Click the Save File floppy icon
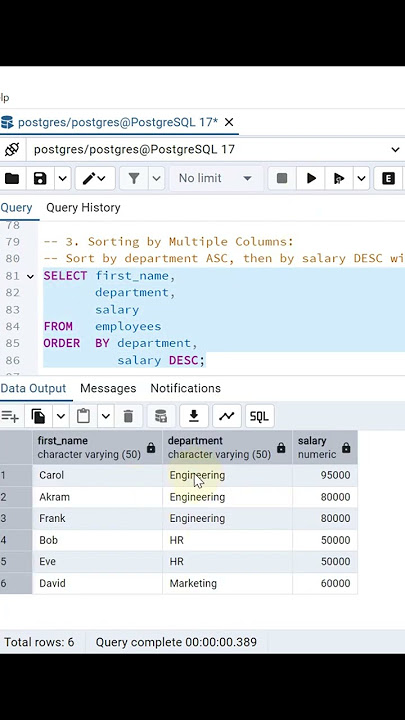This screenshot has height=720, width=405. [x=40, y=178]
